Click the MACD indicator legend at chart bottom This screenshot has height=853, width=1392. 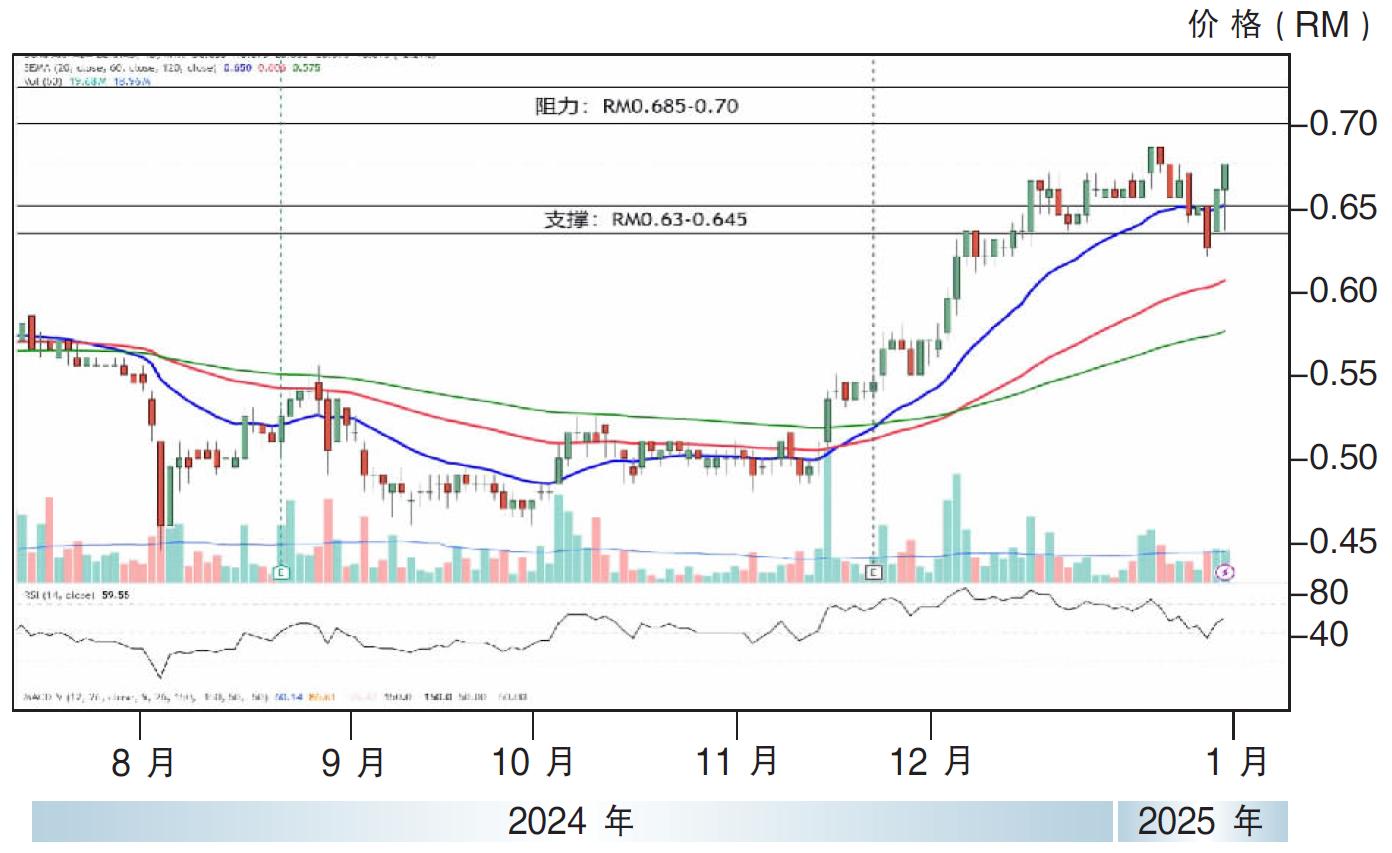point(273,696)
